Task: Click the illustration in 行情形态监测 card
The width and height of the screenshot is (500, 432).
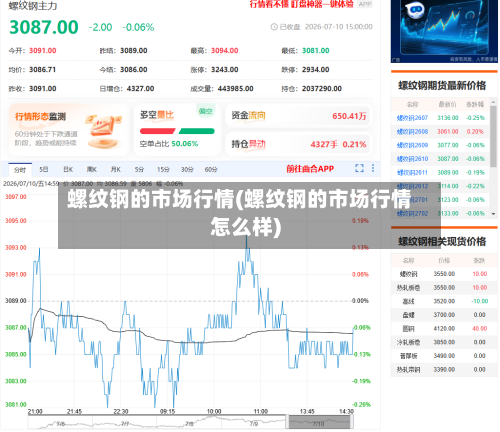Action: coord(103,132)
